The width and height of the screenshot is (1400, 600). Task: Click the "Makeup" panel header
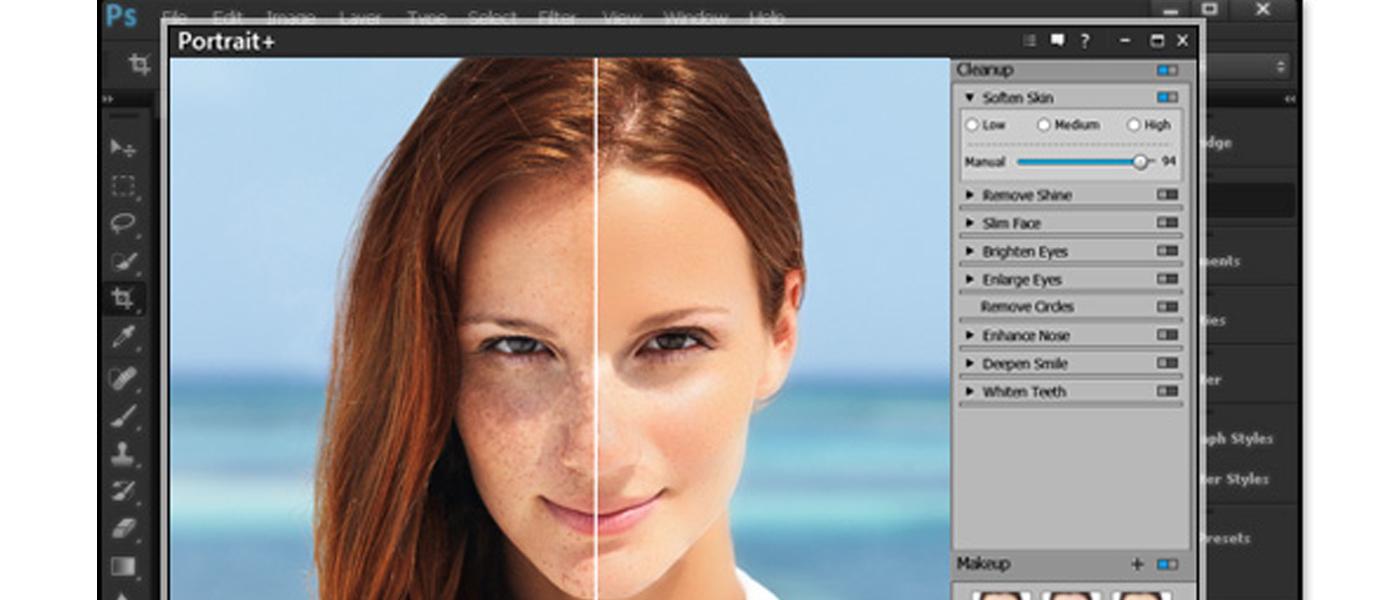click(x=983, y=564)
